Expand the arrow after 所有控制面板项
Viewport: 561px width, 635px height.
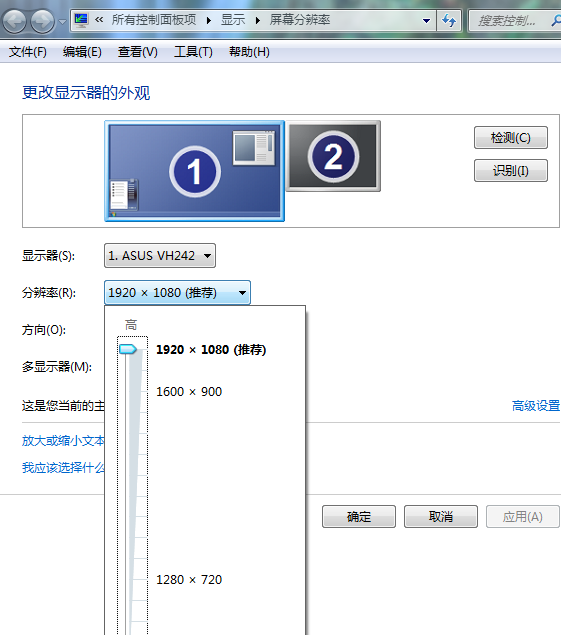click(x=209, y=20)
